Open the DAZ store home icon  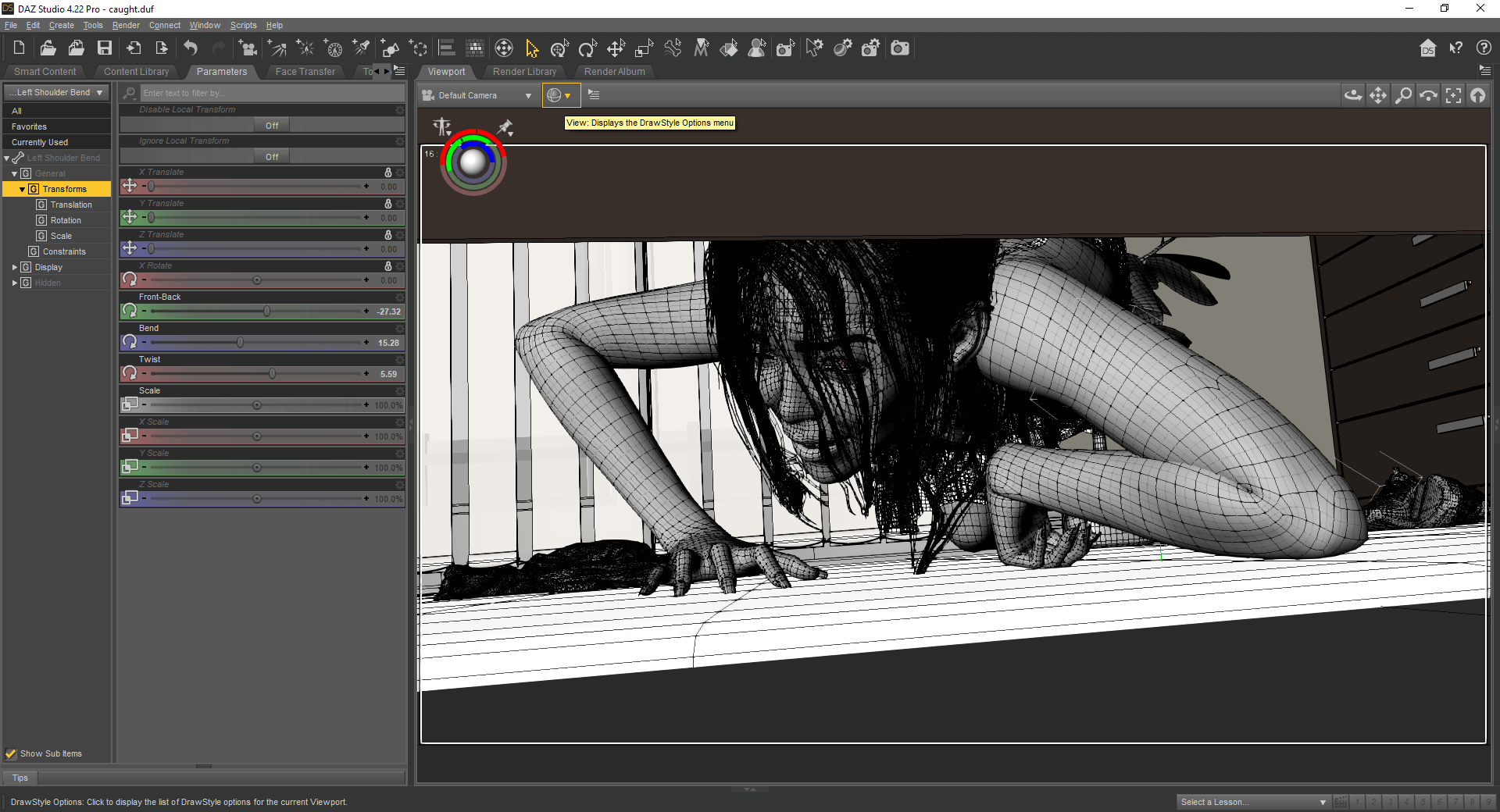[1427, 48]
